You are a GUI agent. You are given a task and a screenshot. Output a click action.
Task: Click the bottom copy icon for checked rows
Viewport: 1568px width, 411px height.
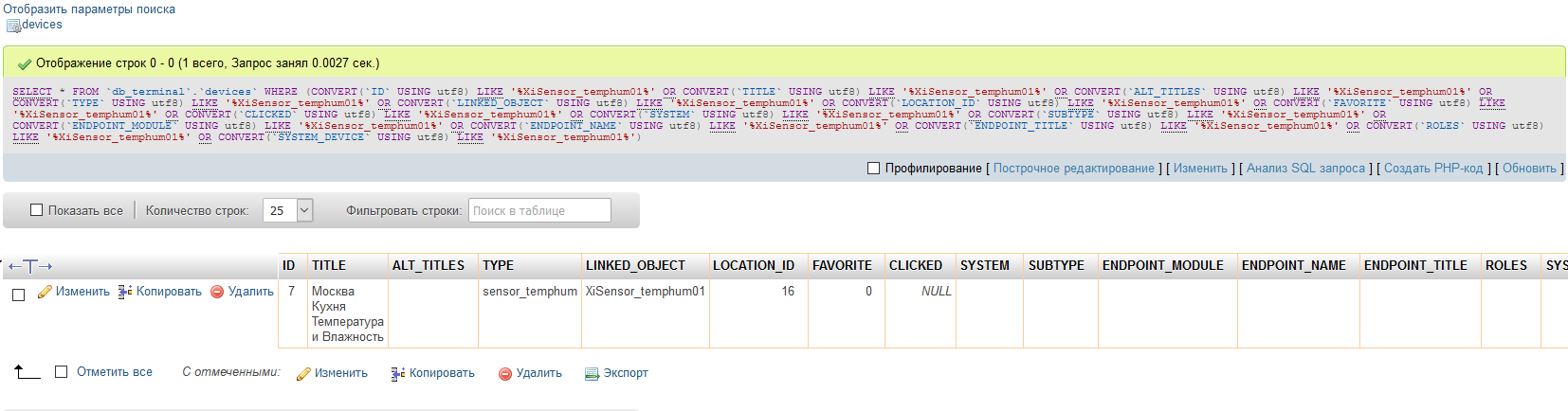point(398,374)
